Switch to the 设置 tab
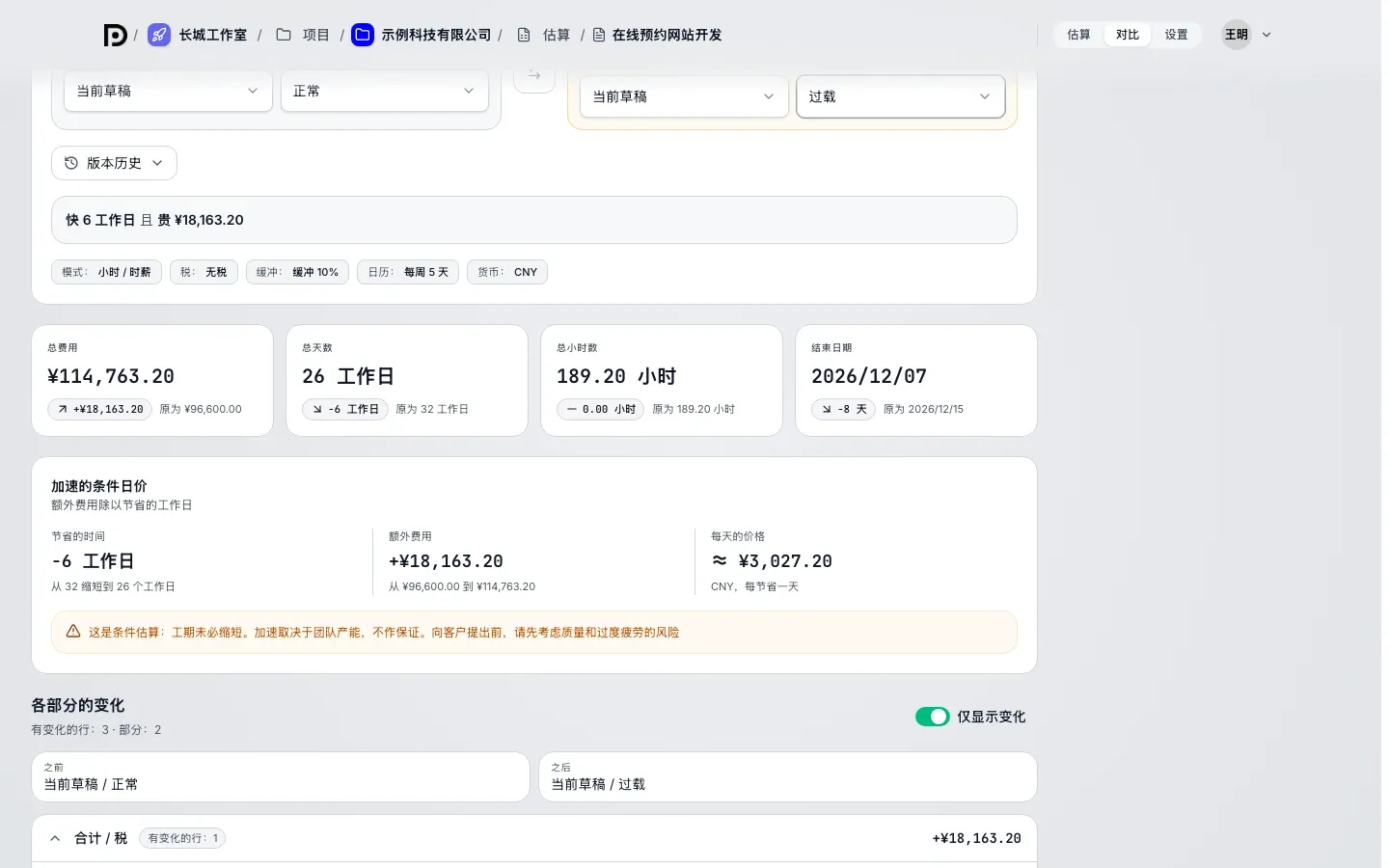The width and height of the screenshot is (1389, 868). click(1176, 35)
